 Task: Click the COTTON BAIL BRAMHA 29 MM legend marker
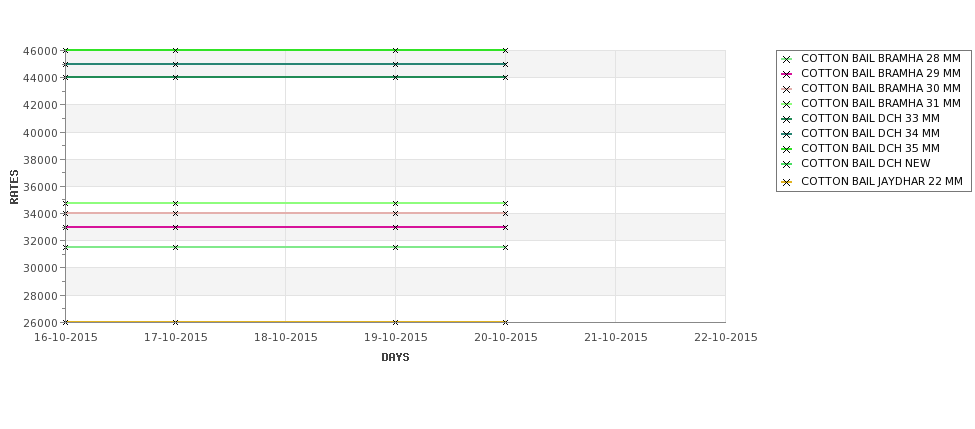pos(787,75)
